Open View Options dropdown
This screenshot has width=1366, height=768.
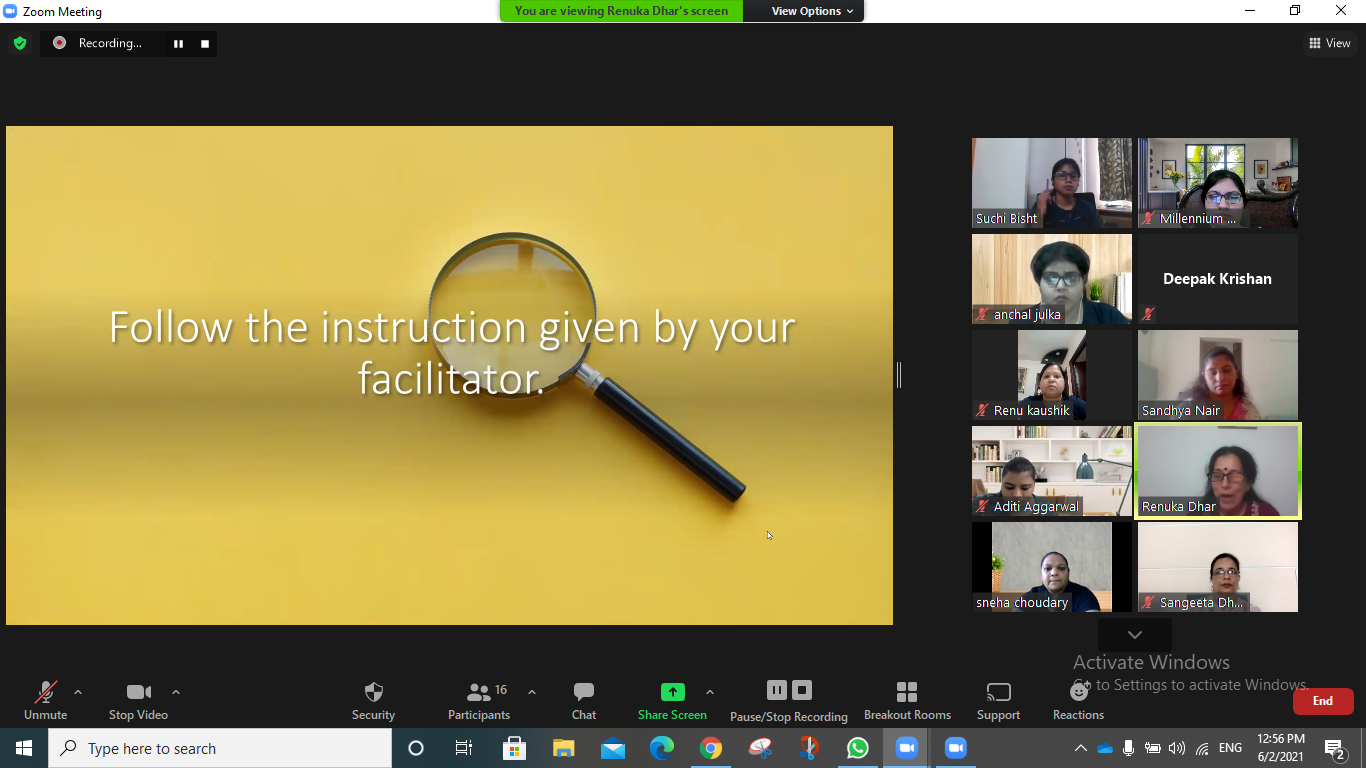(x=812, y=11)
